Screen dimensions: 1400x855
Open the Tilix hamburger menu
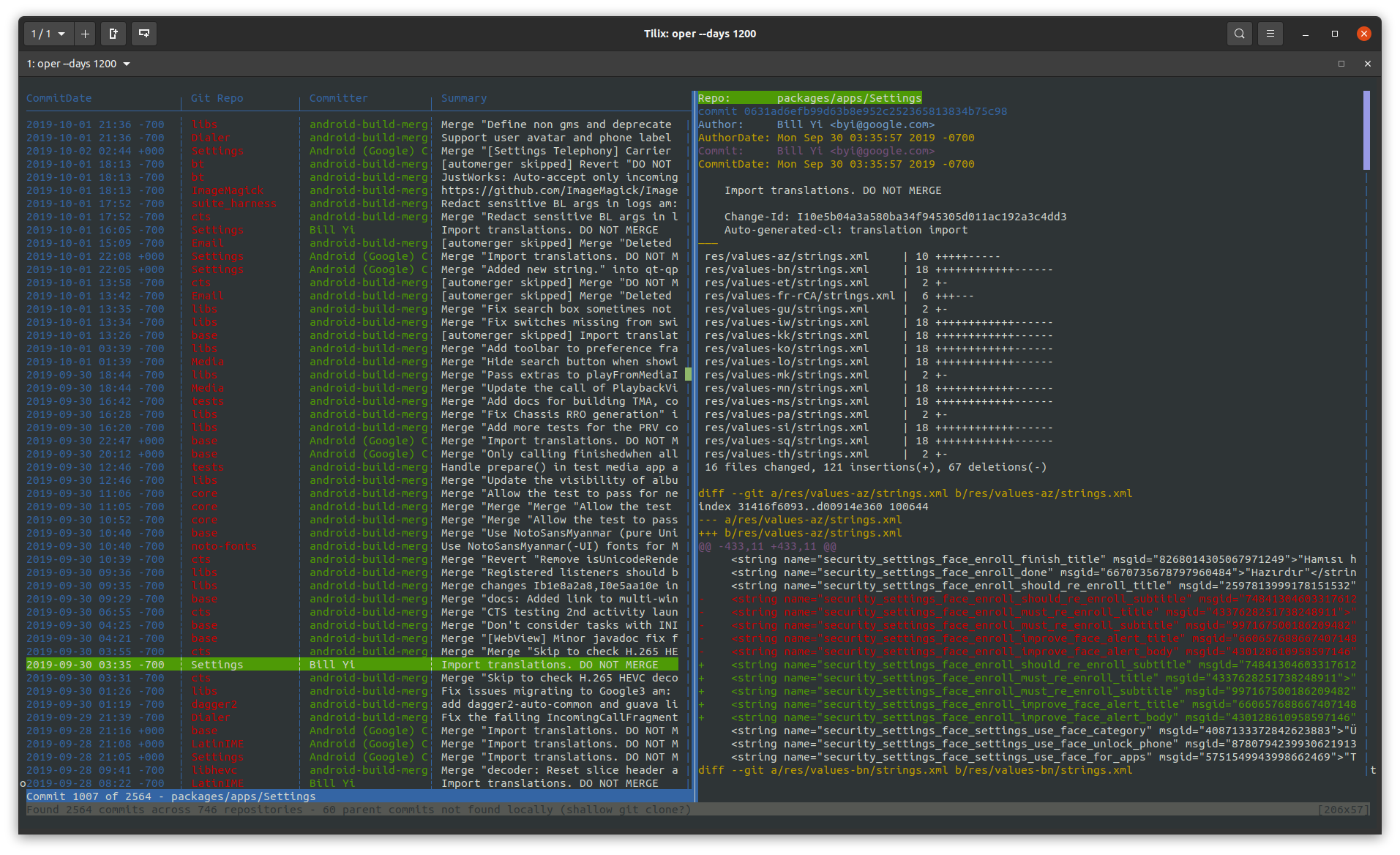[1270, 34]
